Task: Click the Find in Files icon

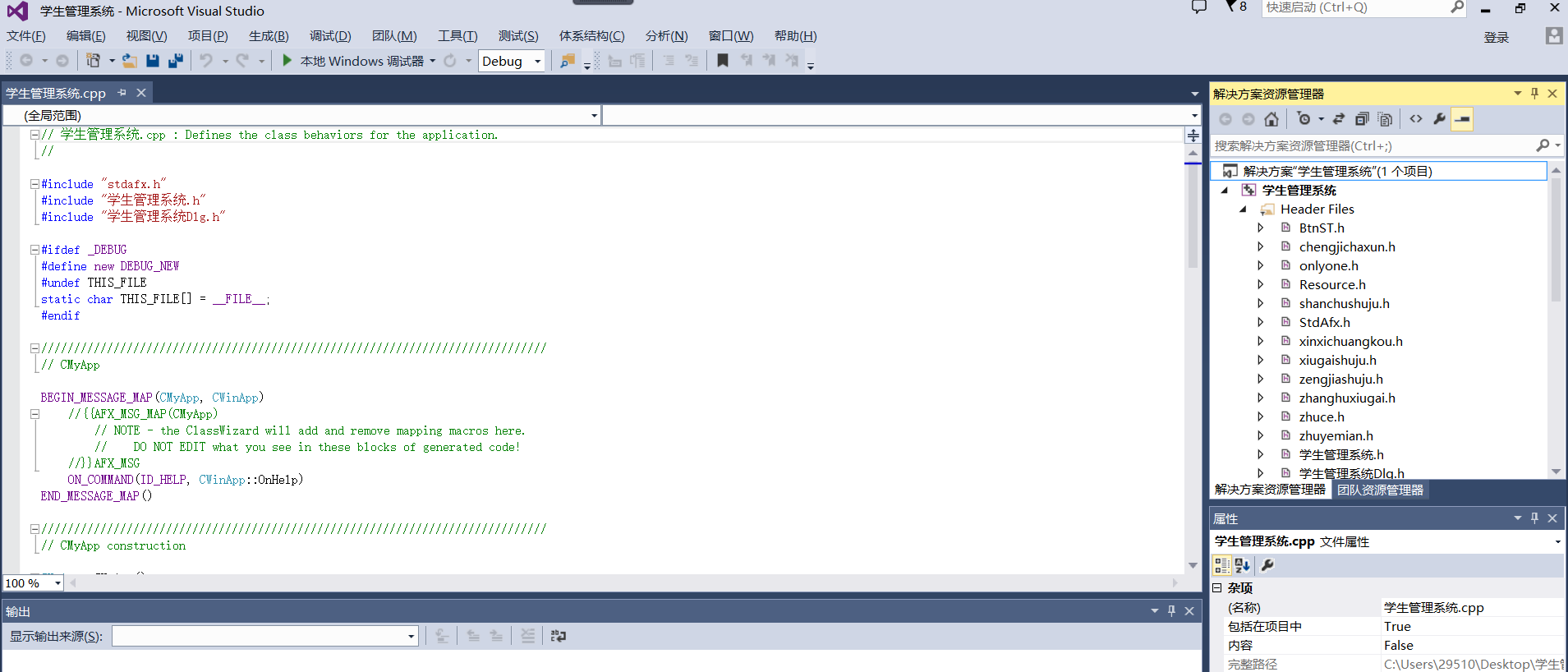Action: (x=567, y=61)
